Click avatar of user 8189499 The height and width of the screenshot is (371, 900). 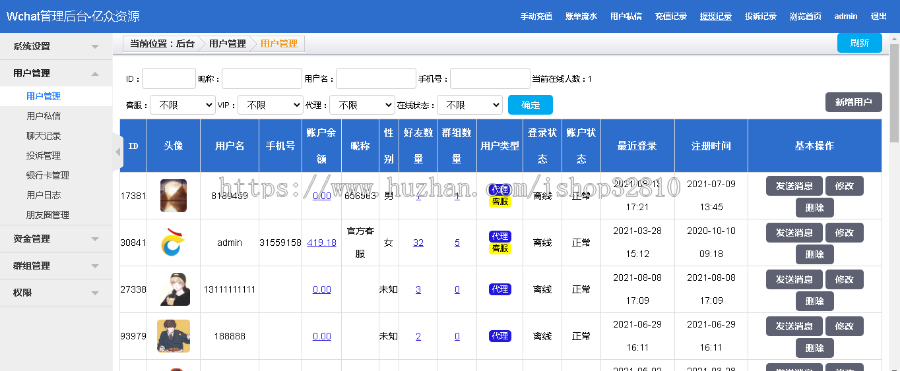[x=173, y=195]
